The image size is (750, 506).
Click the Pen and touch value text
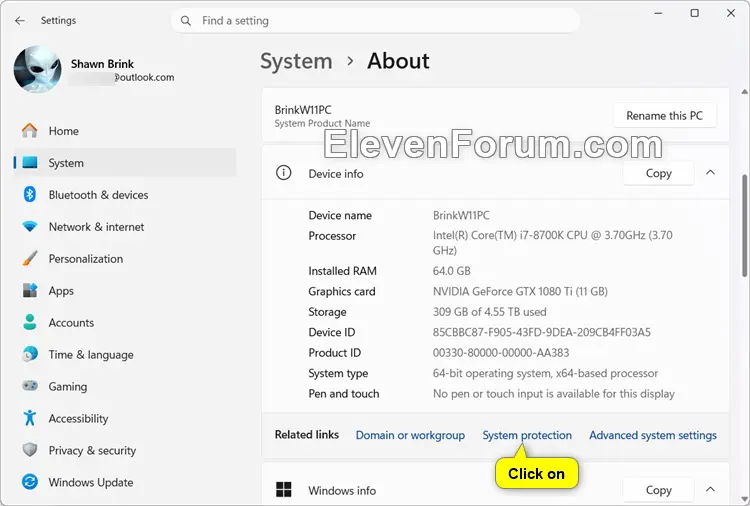pos(553,394)
